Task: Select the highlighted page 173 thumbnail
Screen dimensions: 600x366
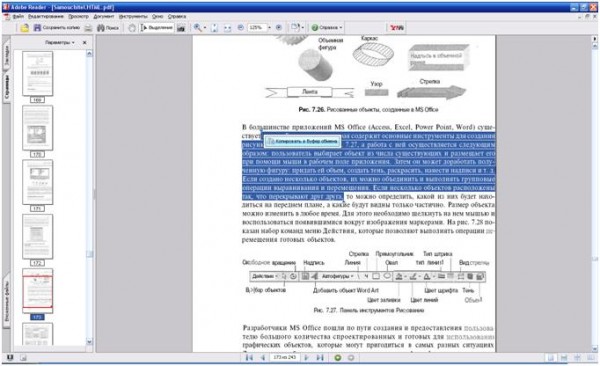Action: click(38, 291)
